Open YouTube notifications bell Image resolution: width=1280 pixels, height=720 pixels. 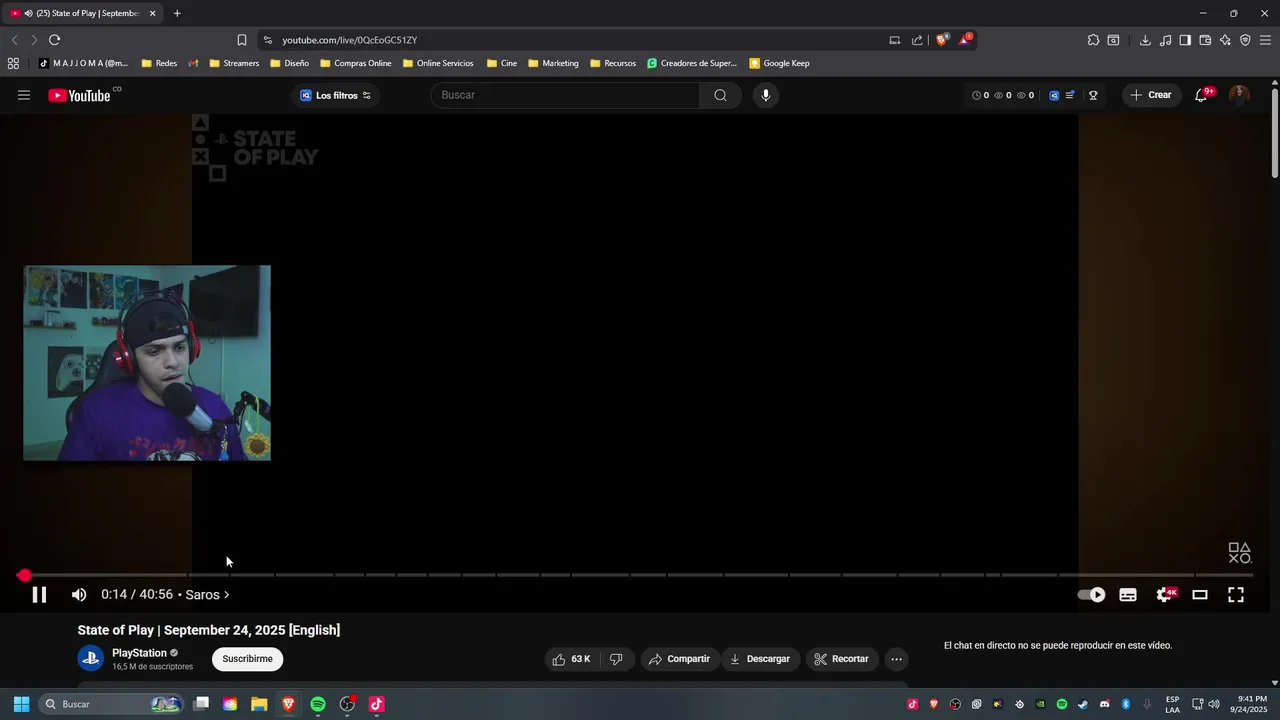1201,95
